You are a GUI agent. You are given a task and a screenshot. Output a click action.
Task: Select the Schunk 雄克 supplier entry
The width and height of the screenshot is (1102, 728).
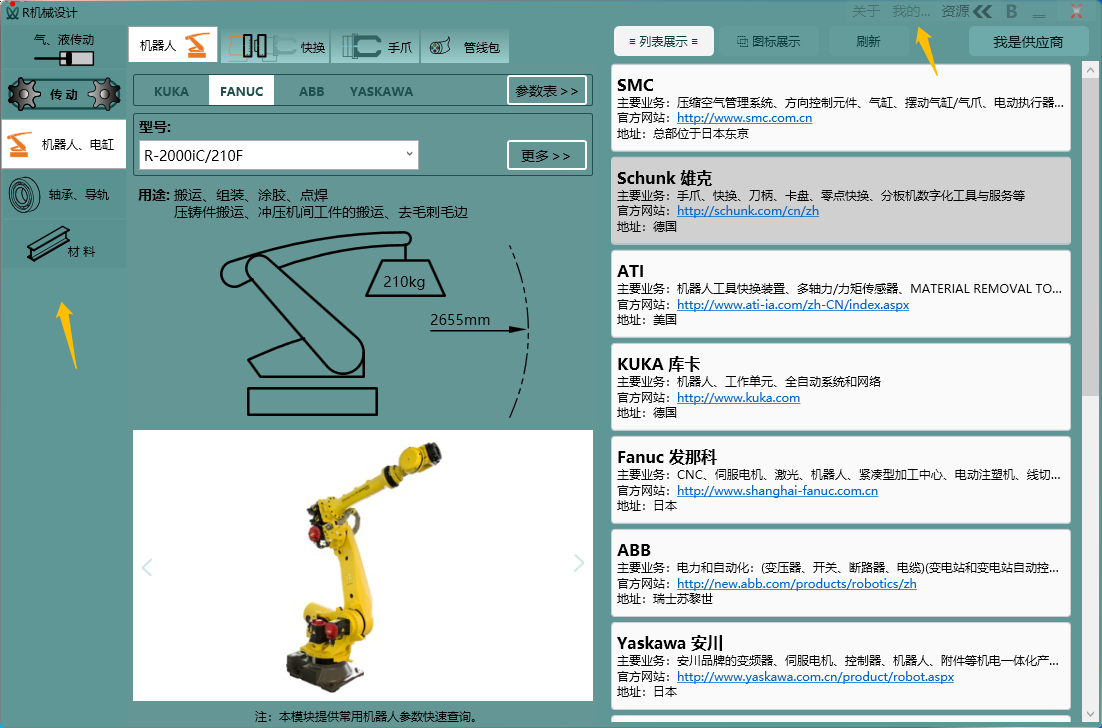841,201
